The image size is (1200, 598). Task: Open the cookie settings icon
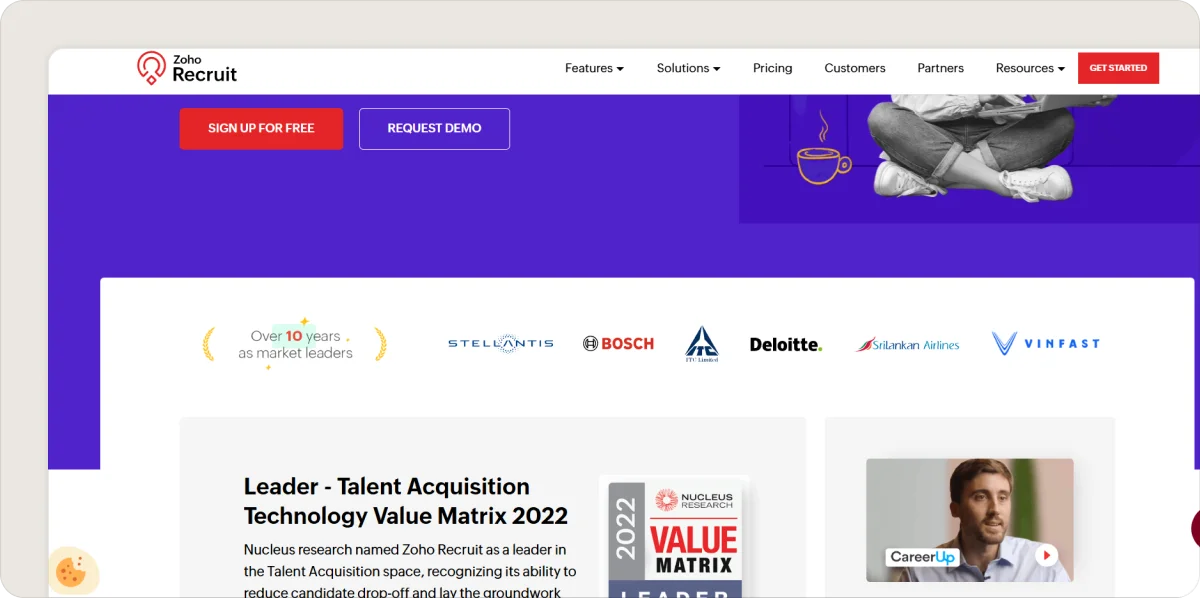point(72,572)
